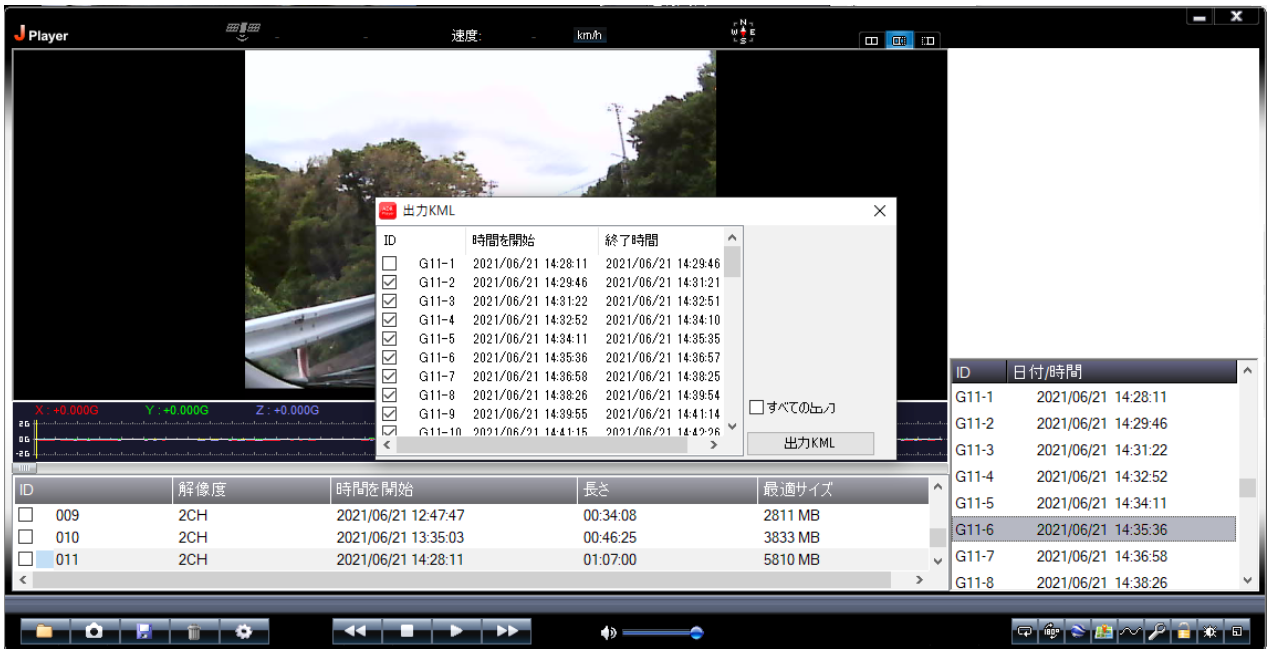Enable the すべての select-all checkbox

(757, 407)
